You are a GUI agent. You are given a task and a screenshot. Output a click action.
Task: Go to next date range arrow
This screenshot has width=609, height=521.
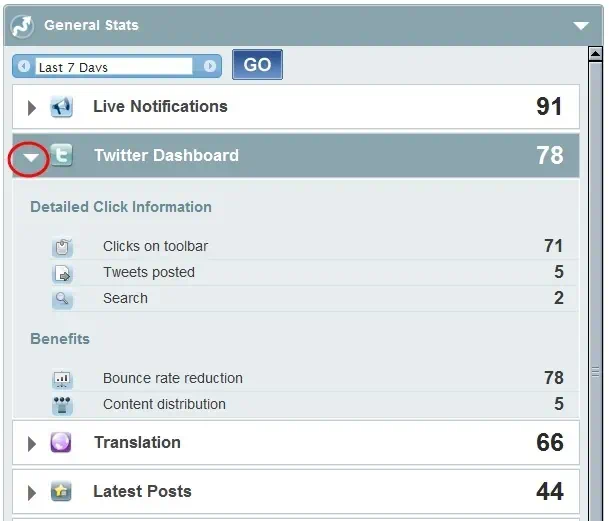pos(210,66)
